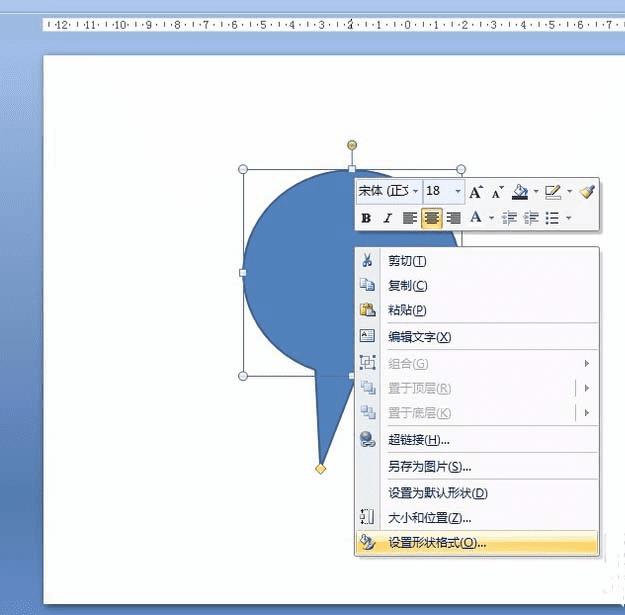Click the hyperlink globe icon
The image size is (625, 615).
point(367,439)
